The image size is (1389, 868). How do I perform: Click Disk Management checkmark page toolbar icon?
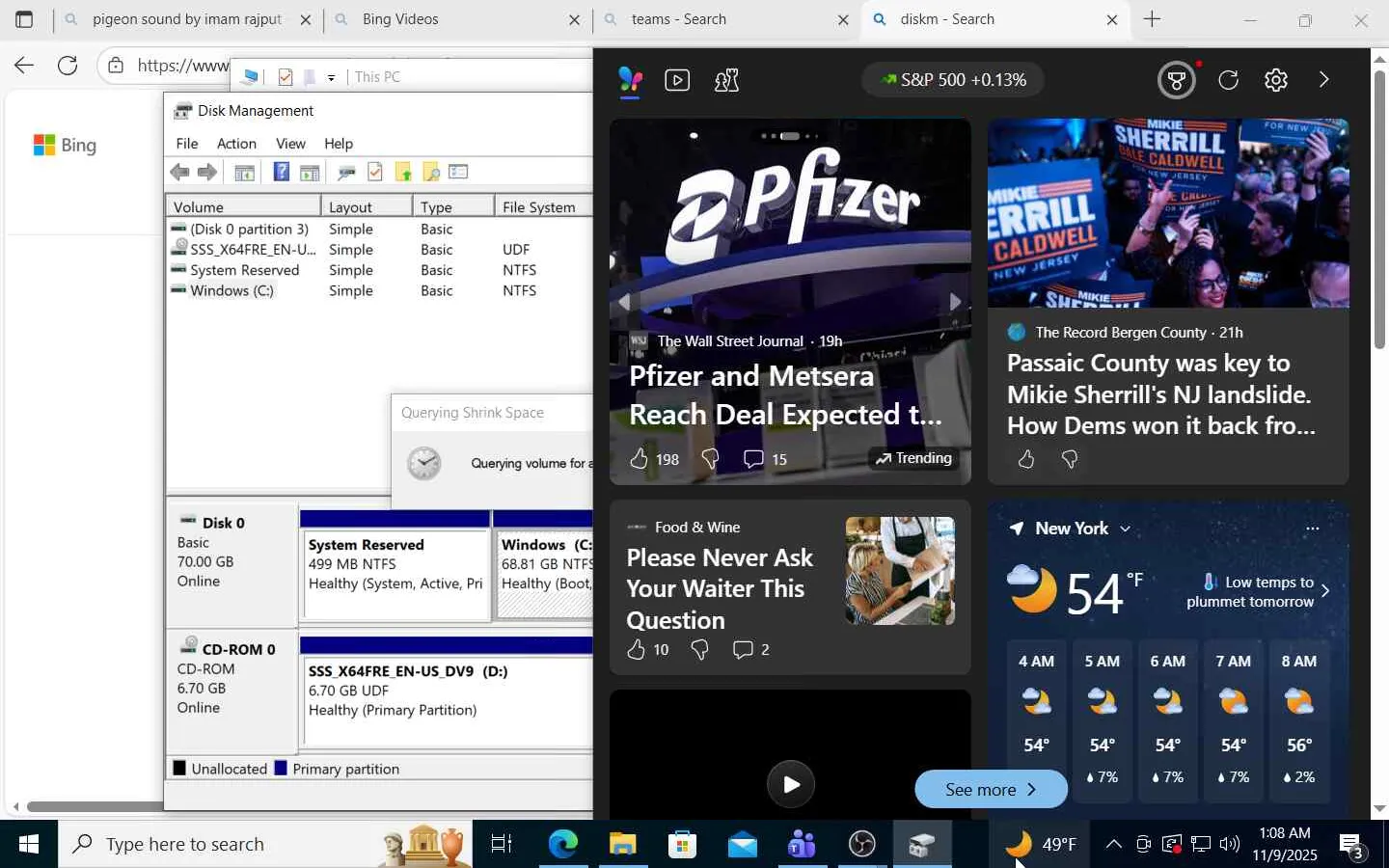[375, 172]
